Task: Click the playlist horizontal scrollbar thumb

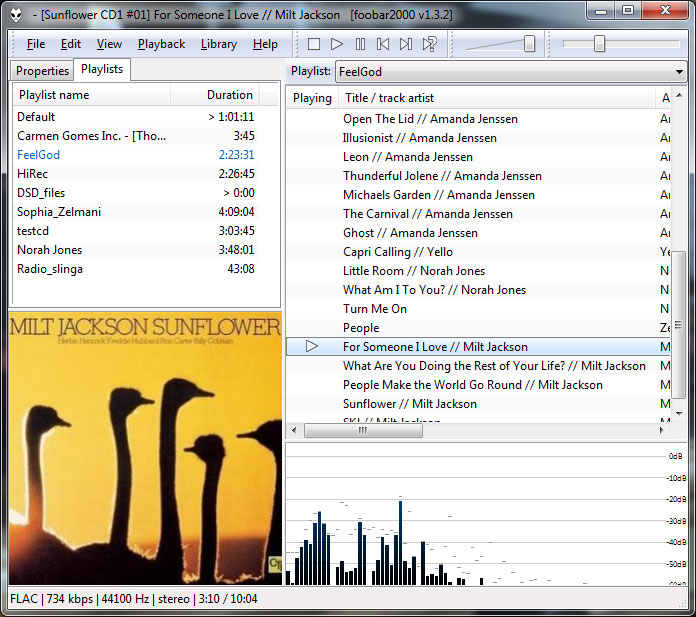Action: pos(363,430)
